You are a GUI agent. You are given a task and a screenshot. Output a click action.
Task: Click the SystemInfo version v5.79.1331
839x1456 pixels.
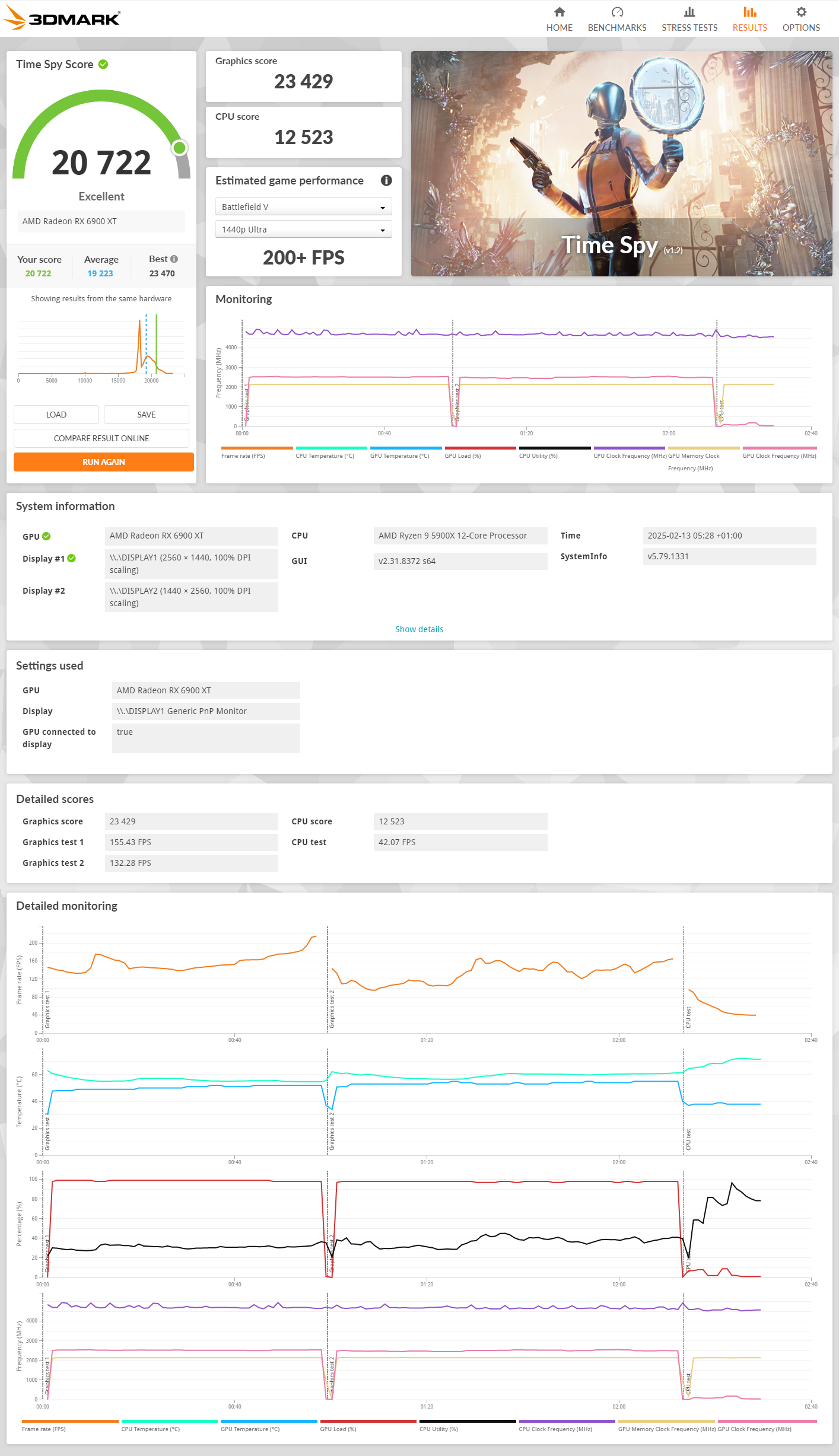point(730,556)
